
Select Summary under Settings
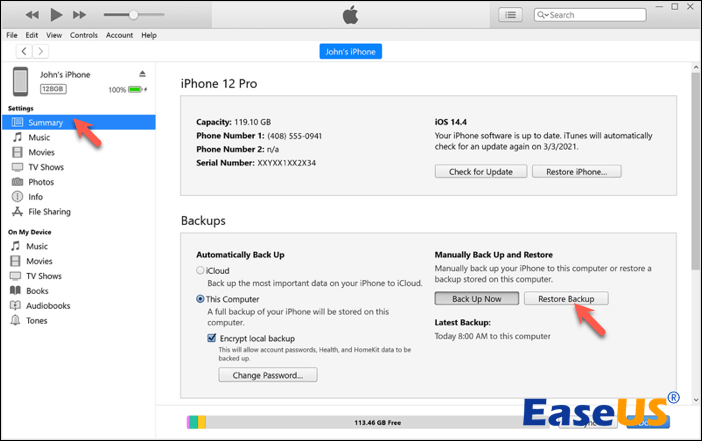click(79, 122)
